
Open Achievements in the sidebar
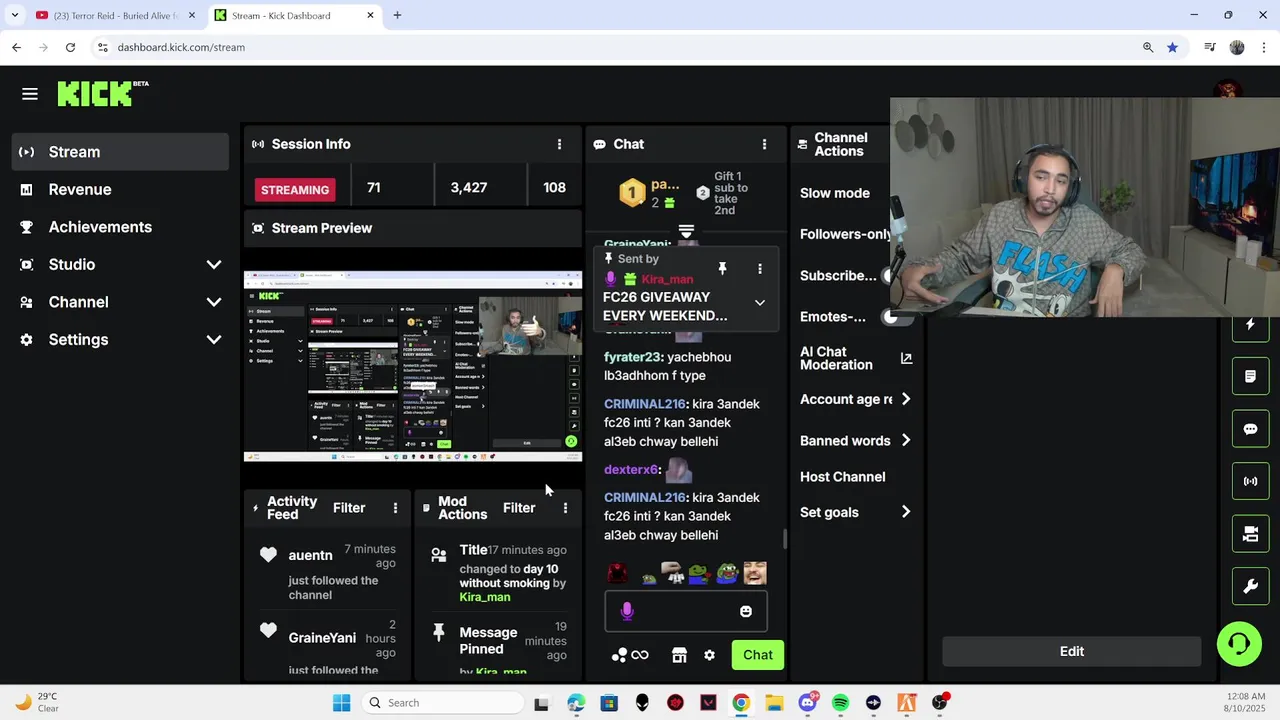tap(120, 227)
